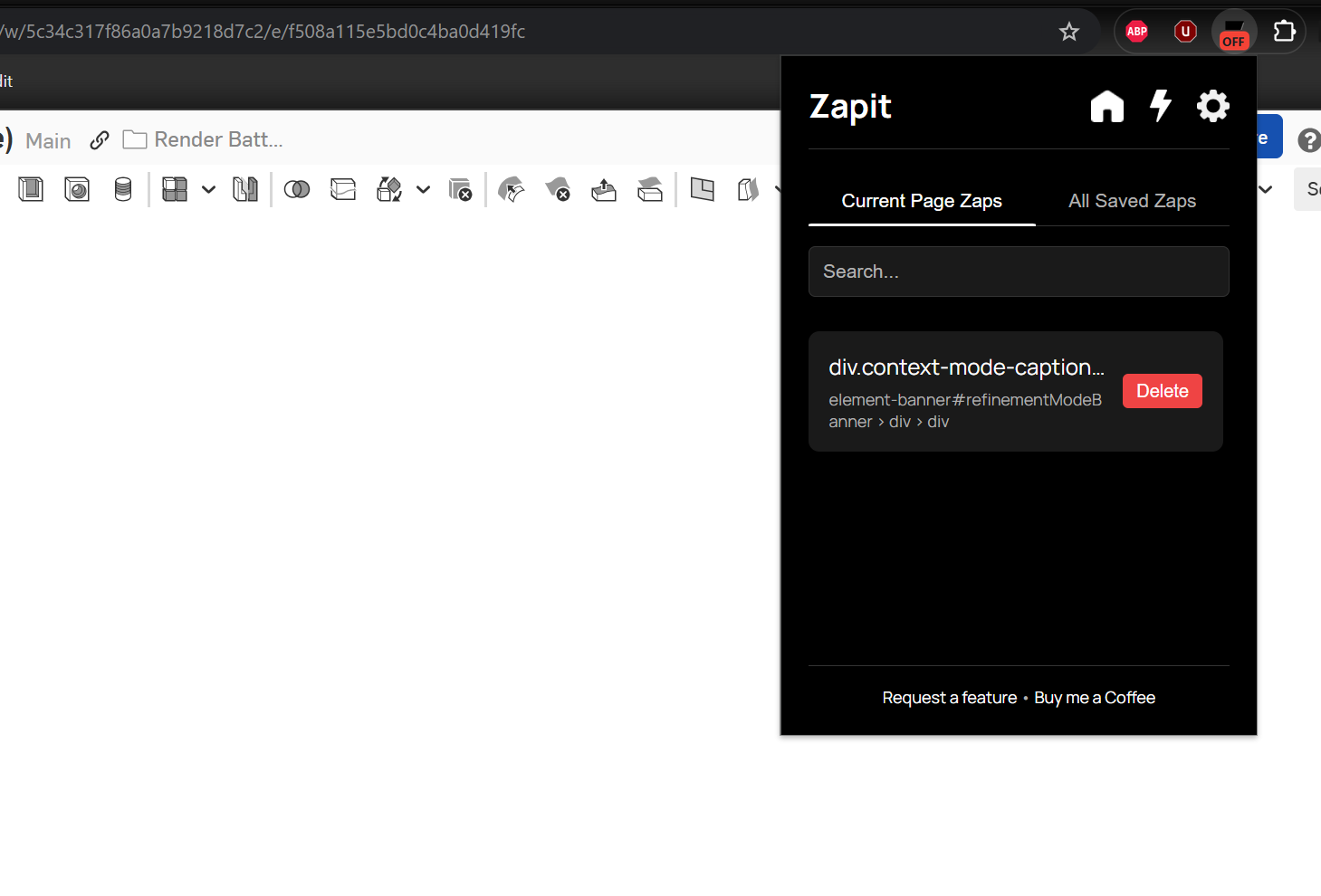Click the element-banner#refinementModeBanner selector path
Screen dimensions: 1321x896
coord(965,410)
